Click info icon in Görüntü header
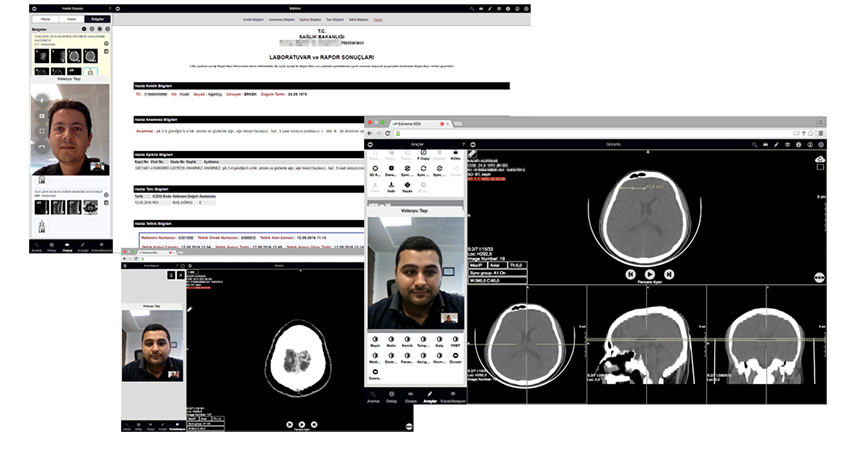 coord(799,144)
